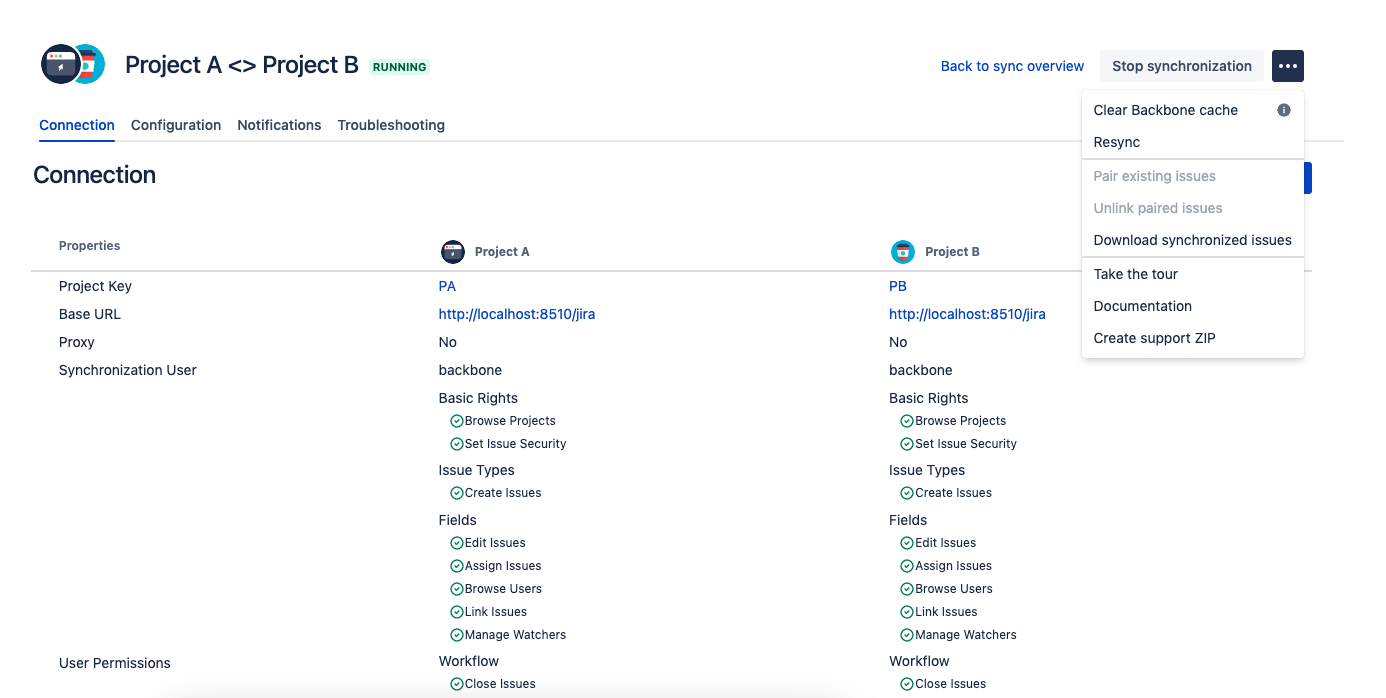
Task: Open Project B base URL link
Action: tap(967, 314)
